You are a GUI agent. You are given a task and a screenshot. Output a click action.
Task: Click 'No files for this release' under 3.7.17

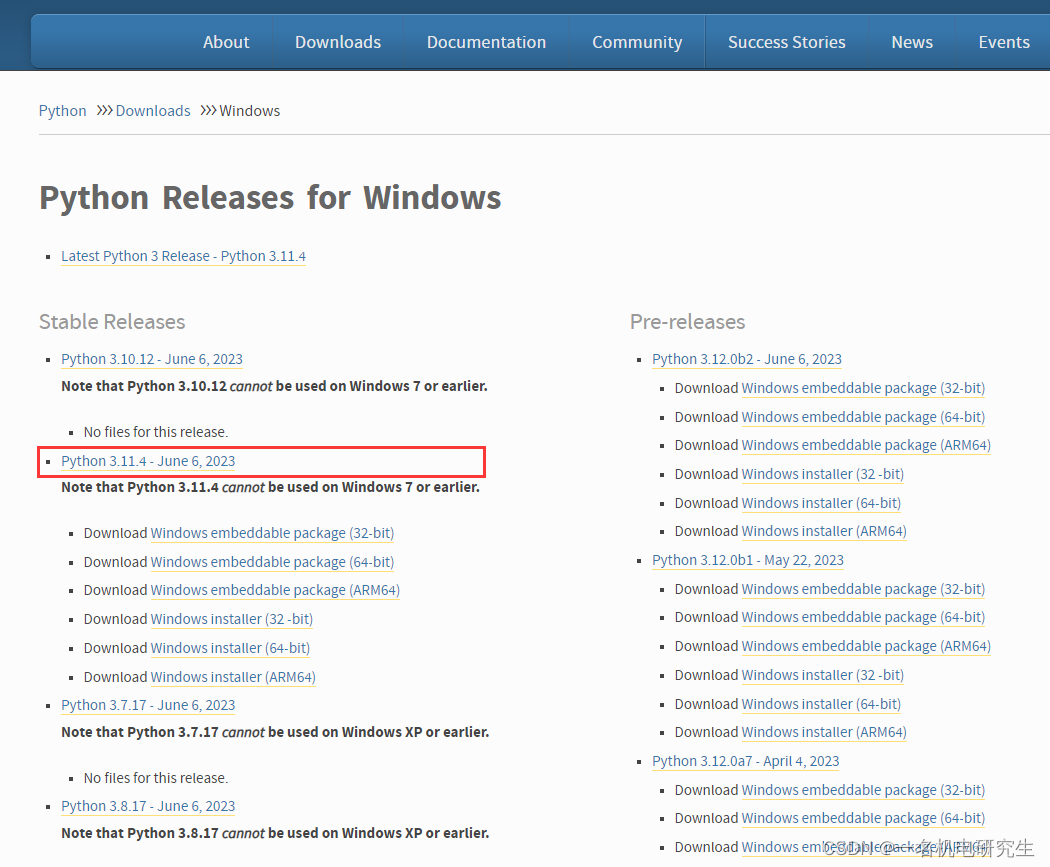pyautogui.click(x=156, y=778)
